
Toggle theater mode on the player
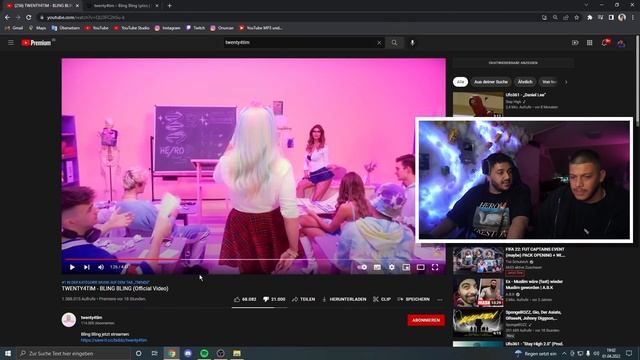pos(420,267)
